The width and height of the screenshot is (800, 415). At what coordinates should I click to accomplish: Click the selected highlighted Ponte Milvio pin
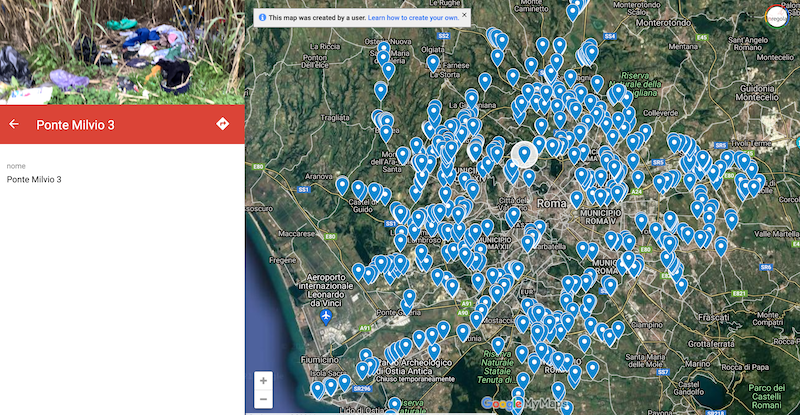click(524, 153)
